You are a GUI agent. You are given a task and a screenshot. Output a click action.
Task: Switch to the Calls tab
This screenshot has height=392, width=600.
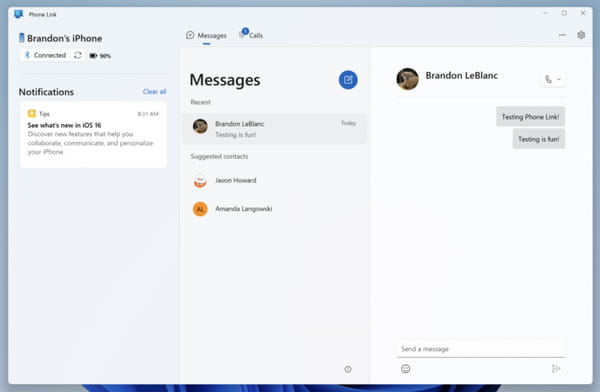[x=251, y=35]
